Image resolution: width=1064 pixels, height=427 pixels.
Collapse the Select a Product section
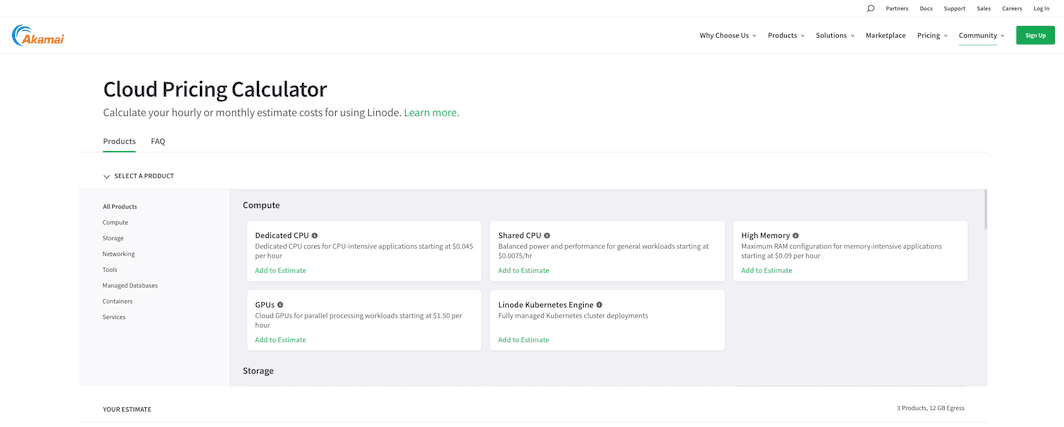pyautogui.click(x=107, y=177)
